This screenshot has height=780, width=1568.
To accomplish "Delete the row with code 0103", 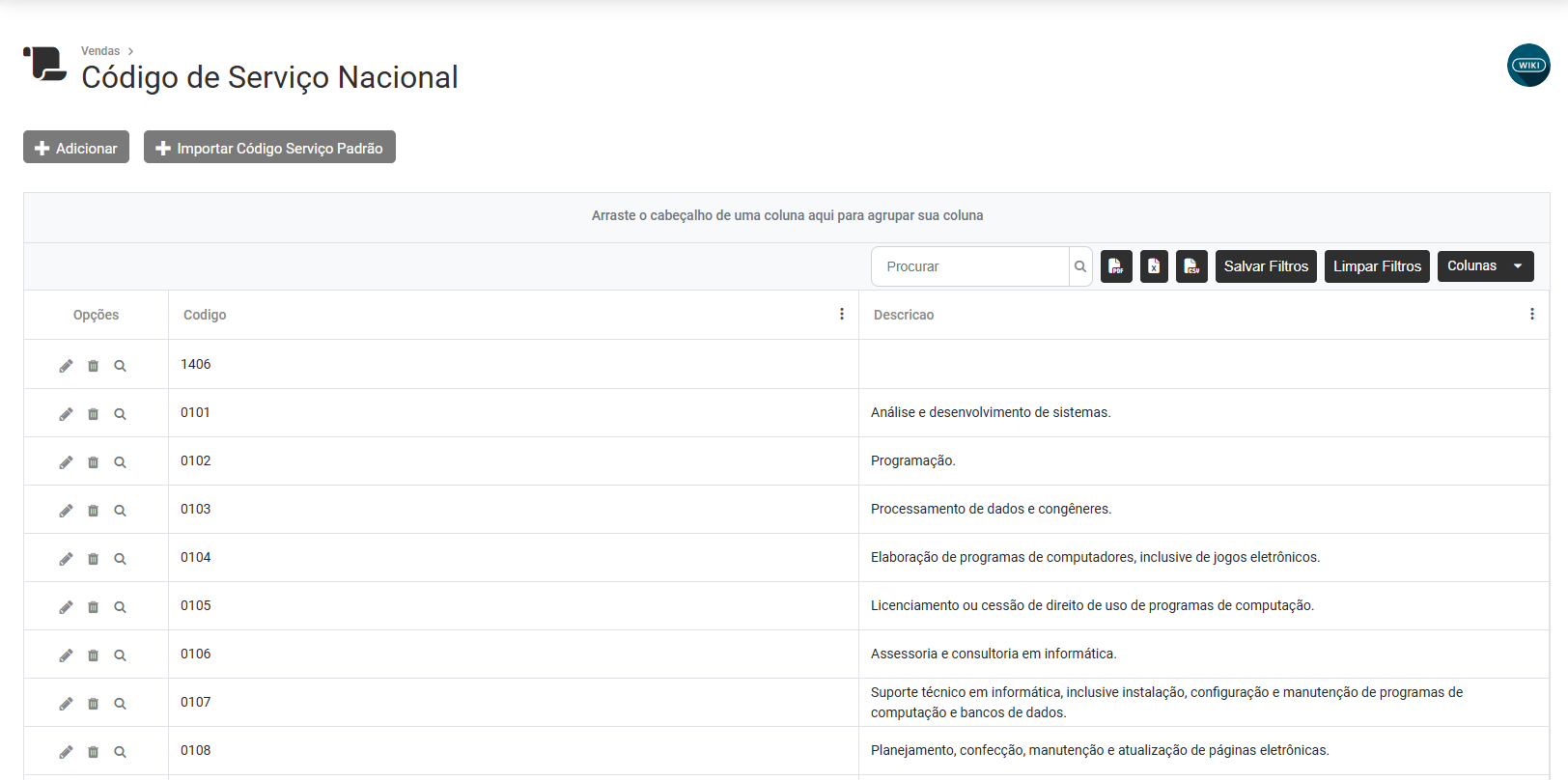I will [x=93, y=511].
